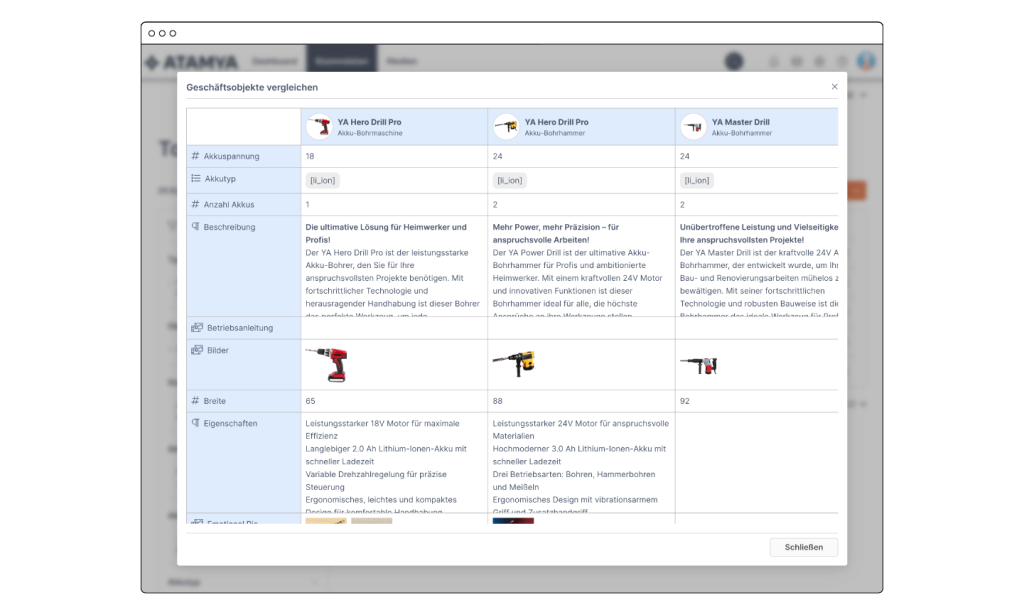Click the number icon beside Breite
Screen dimensions: 1024x615
coord(195,401)
